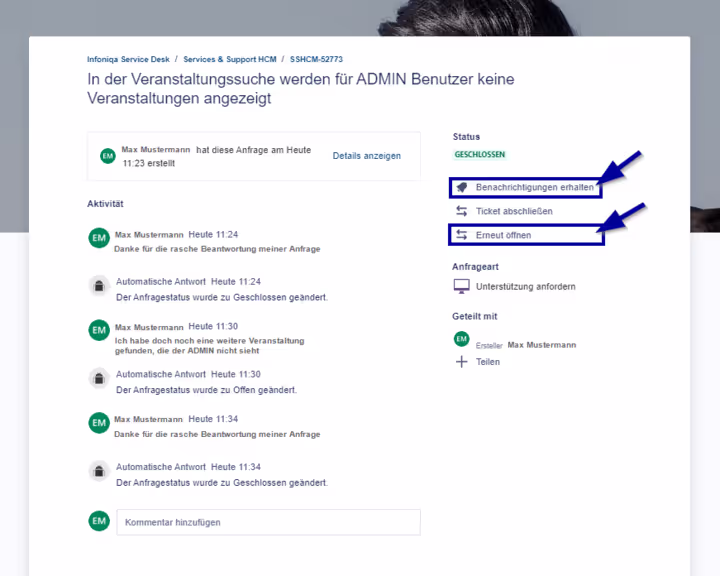
Task: Click Teilen to share the request
Action: coord(488,362)
